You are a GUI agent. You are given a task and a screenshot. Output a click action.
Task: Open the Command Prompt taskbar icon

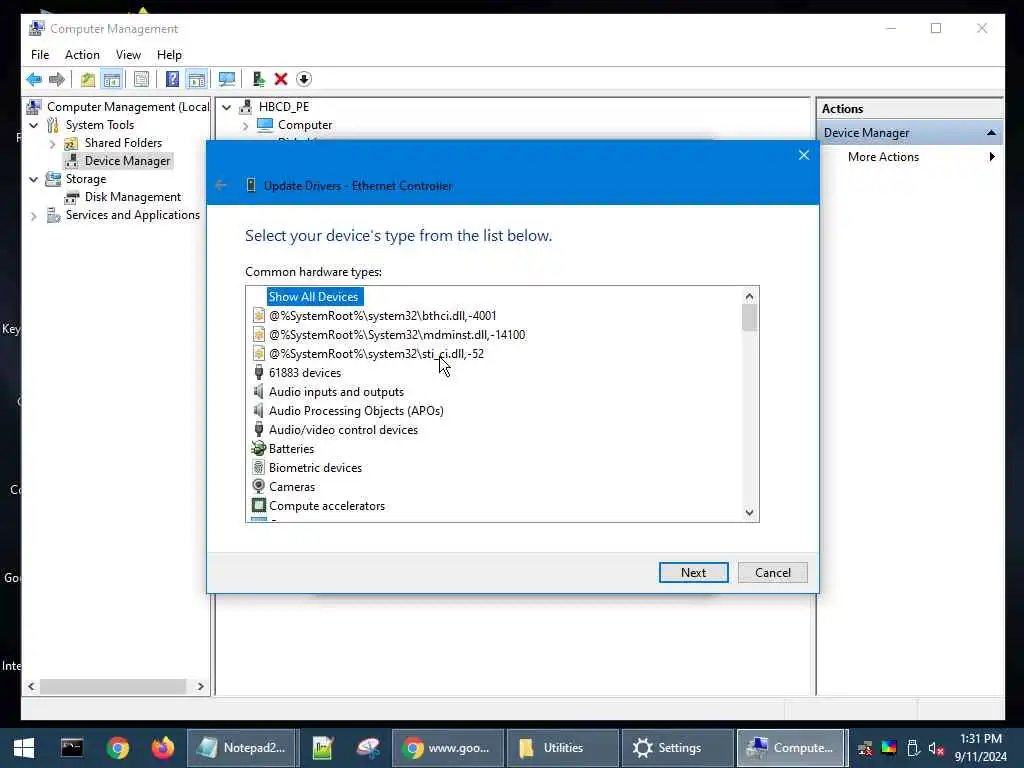pyautogui.click(x=72, y=748)
